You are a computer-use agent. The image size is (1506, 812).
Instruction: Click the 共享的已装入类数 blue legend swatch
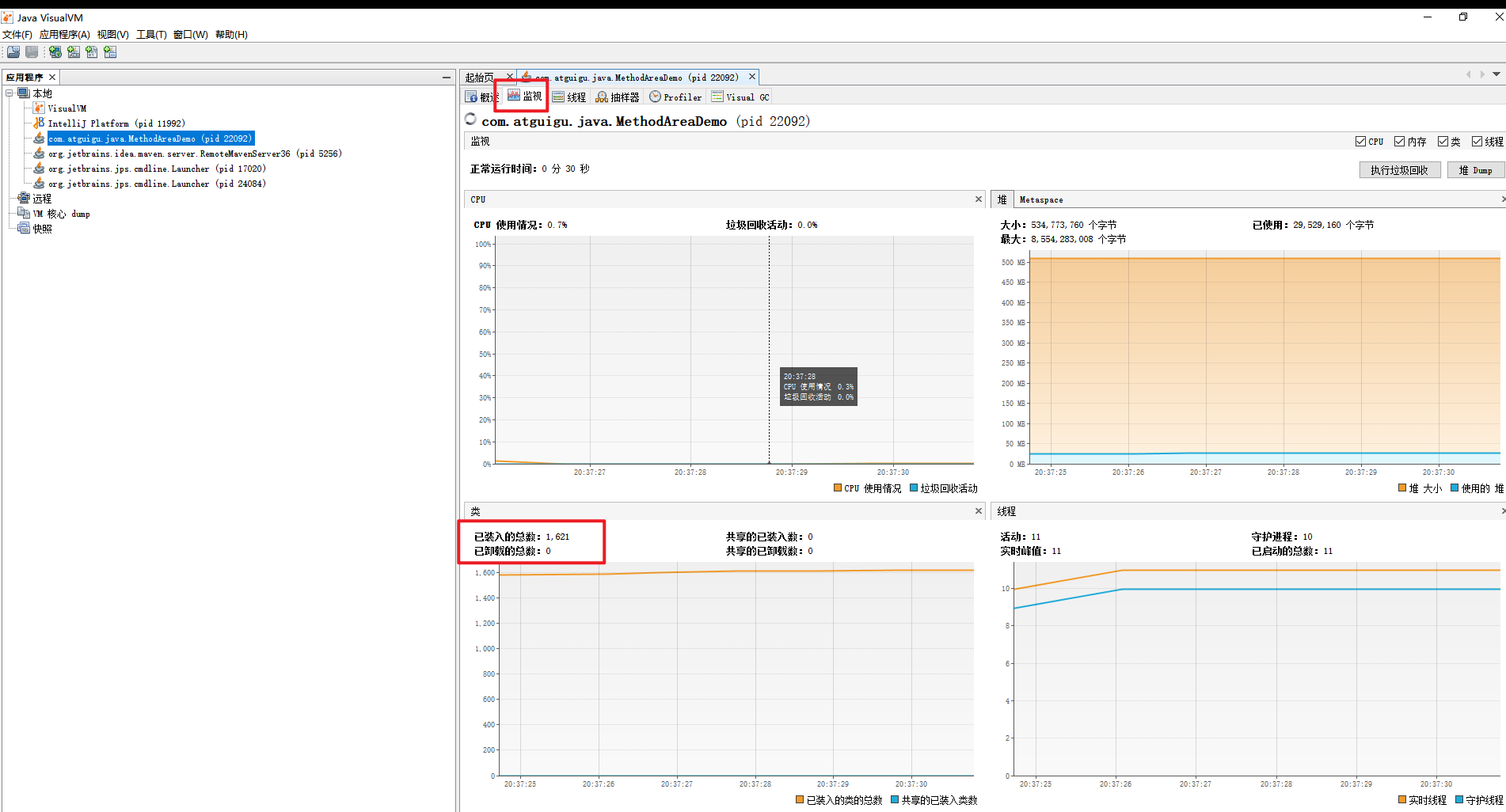click(x=895, y=800)
